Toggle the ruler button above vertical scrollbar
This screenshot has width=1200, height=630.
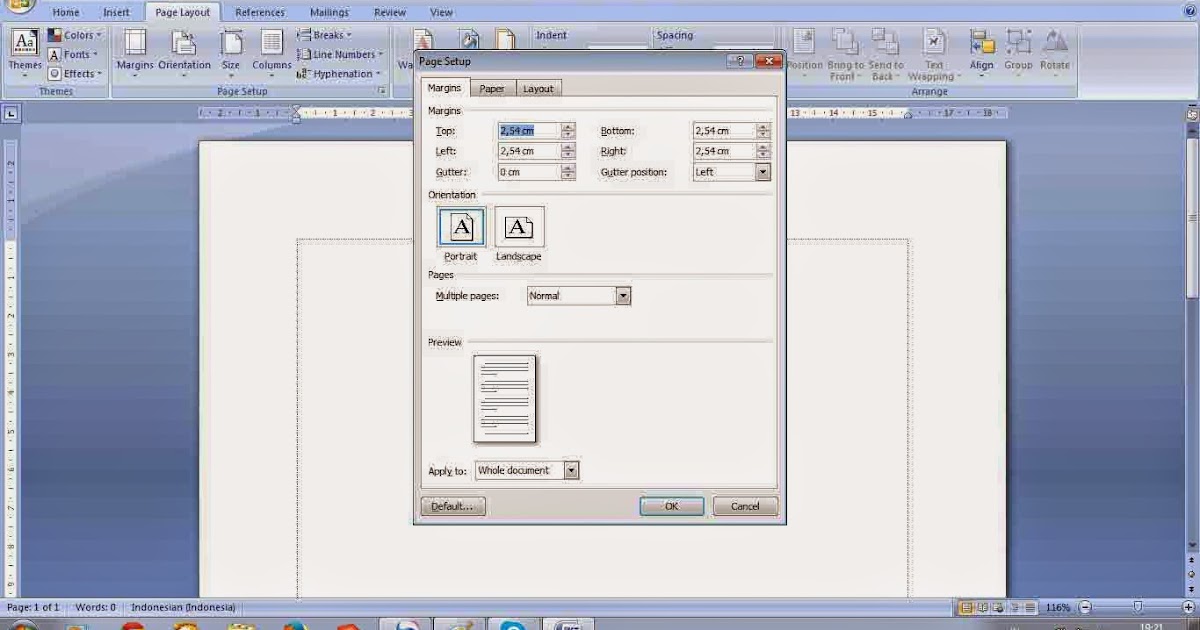1192,115
